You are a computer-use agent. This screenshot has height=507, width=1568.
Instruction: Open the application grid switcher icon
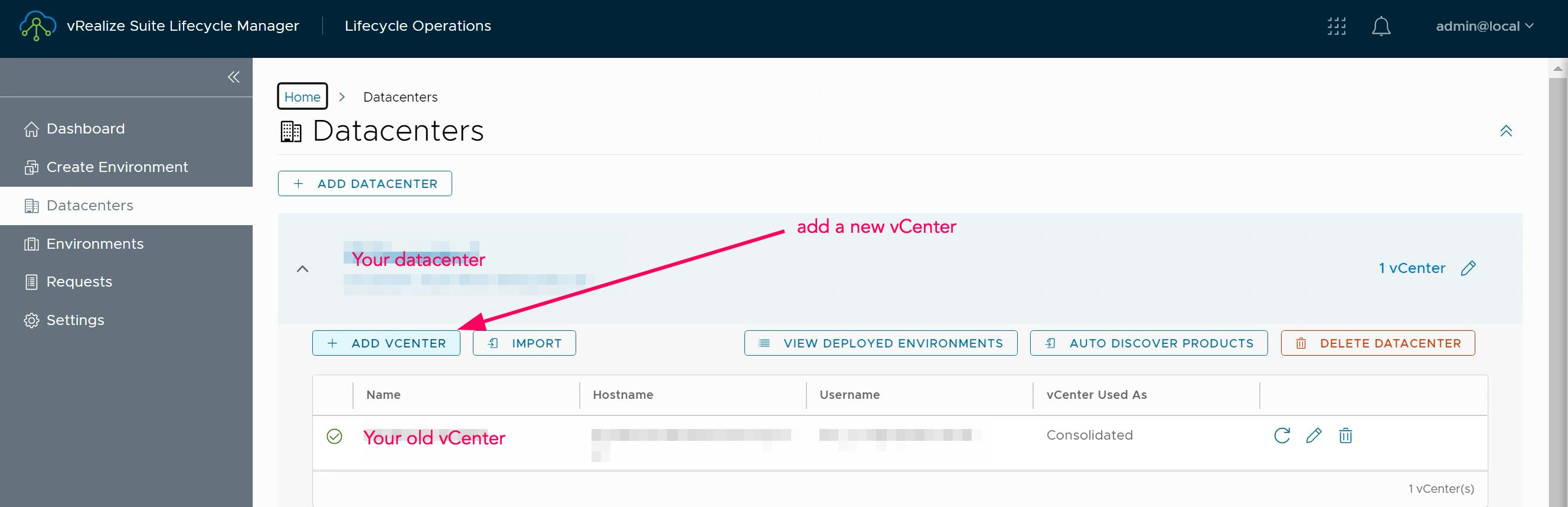click(1336, 26)
